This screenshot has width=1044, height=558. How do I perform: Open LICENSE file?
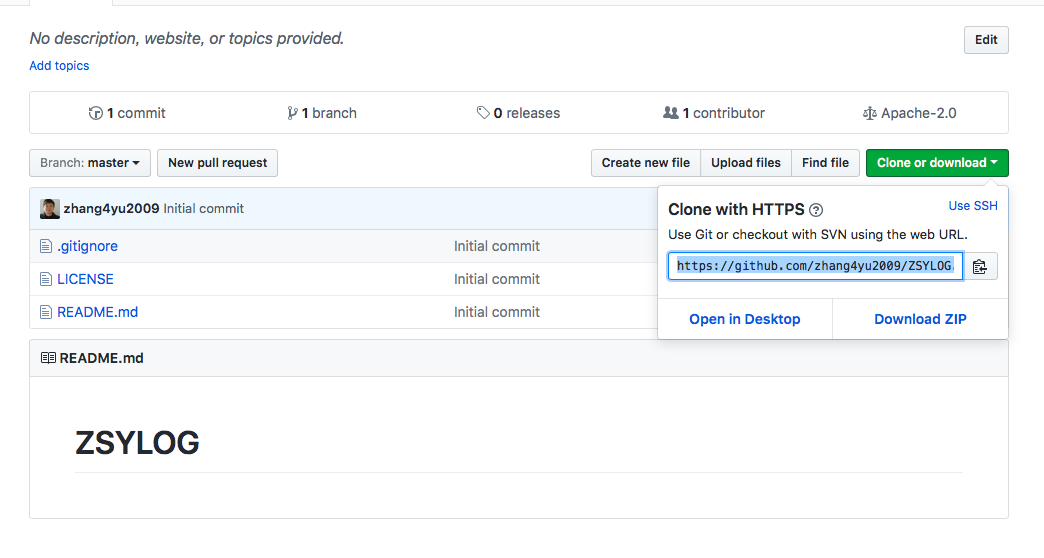pos(85,279)
